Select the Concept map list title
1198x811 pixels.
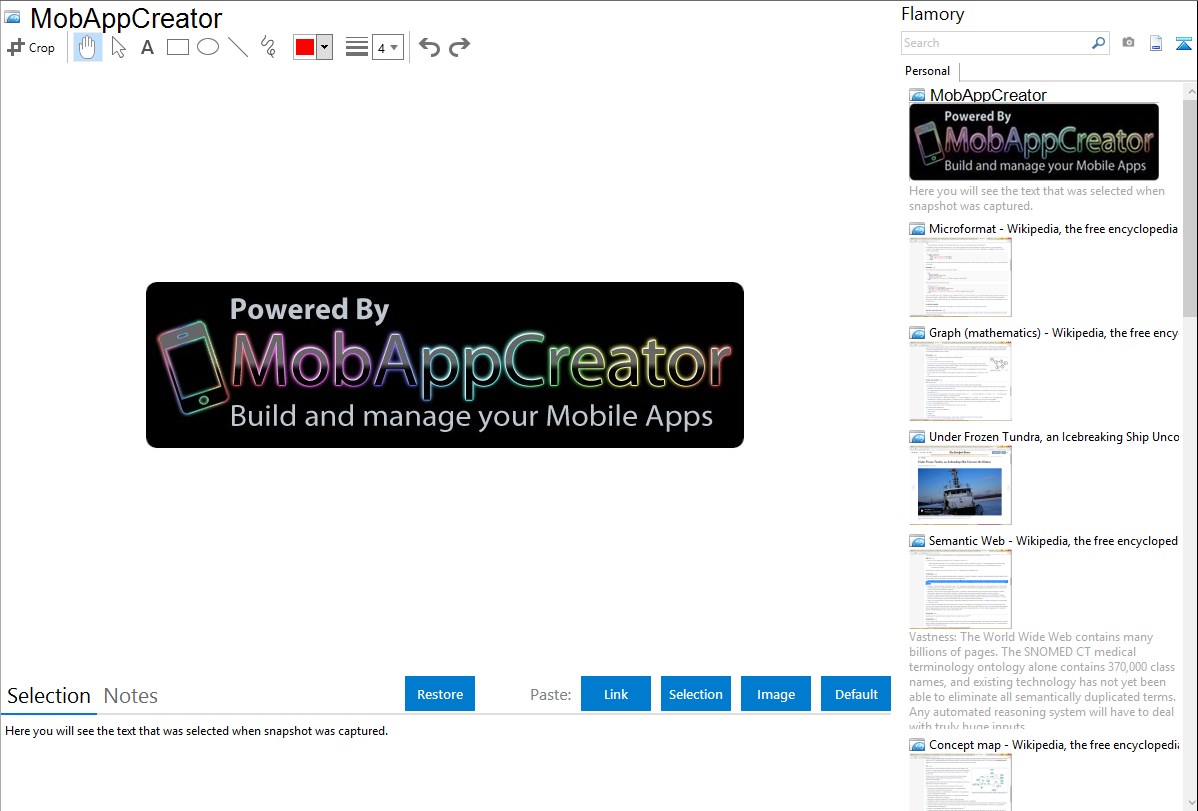[x=1054, y=744]
